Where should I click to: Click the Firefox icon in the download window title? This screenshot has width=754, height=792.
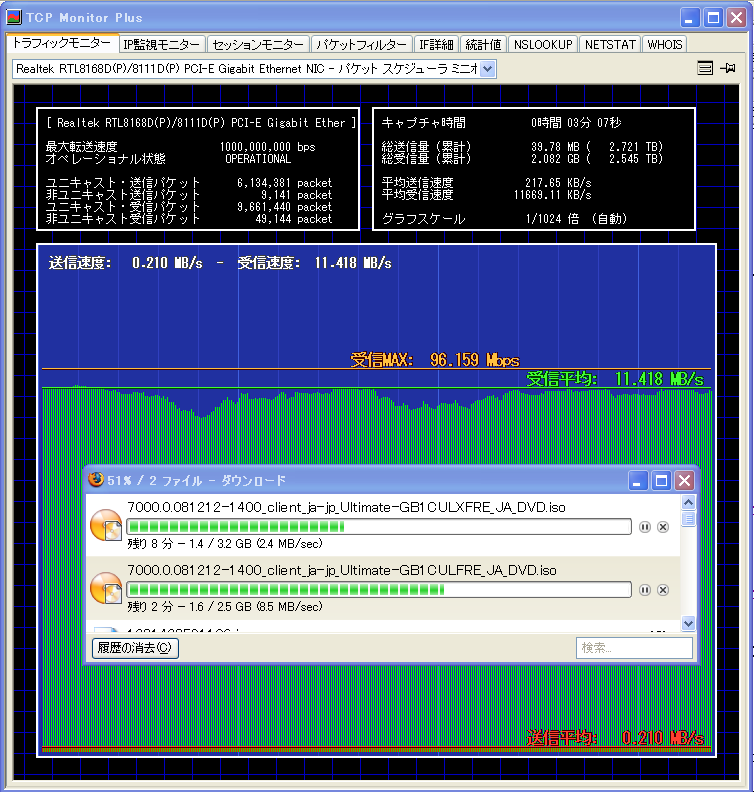pos(97,480)
